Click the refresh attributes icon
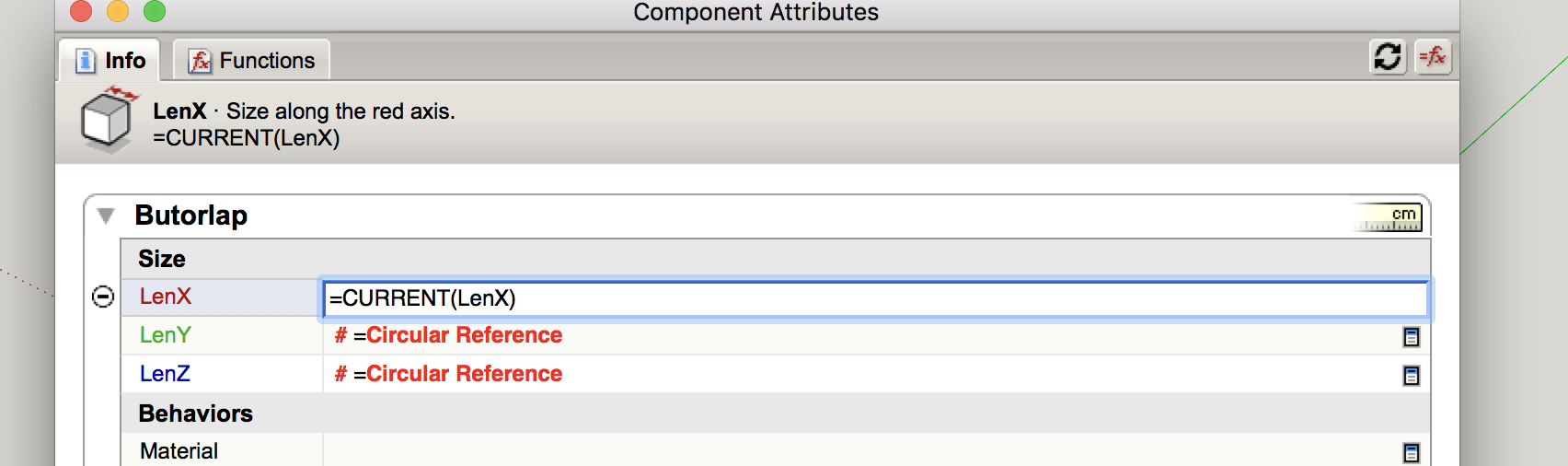 (1387, 57)
